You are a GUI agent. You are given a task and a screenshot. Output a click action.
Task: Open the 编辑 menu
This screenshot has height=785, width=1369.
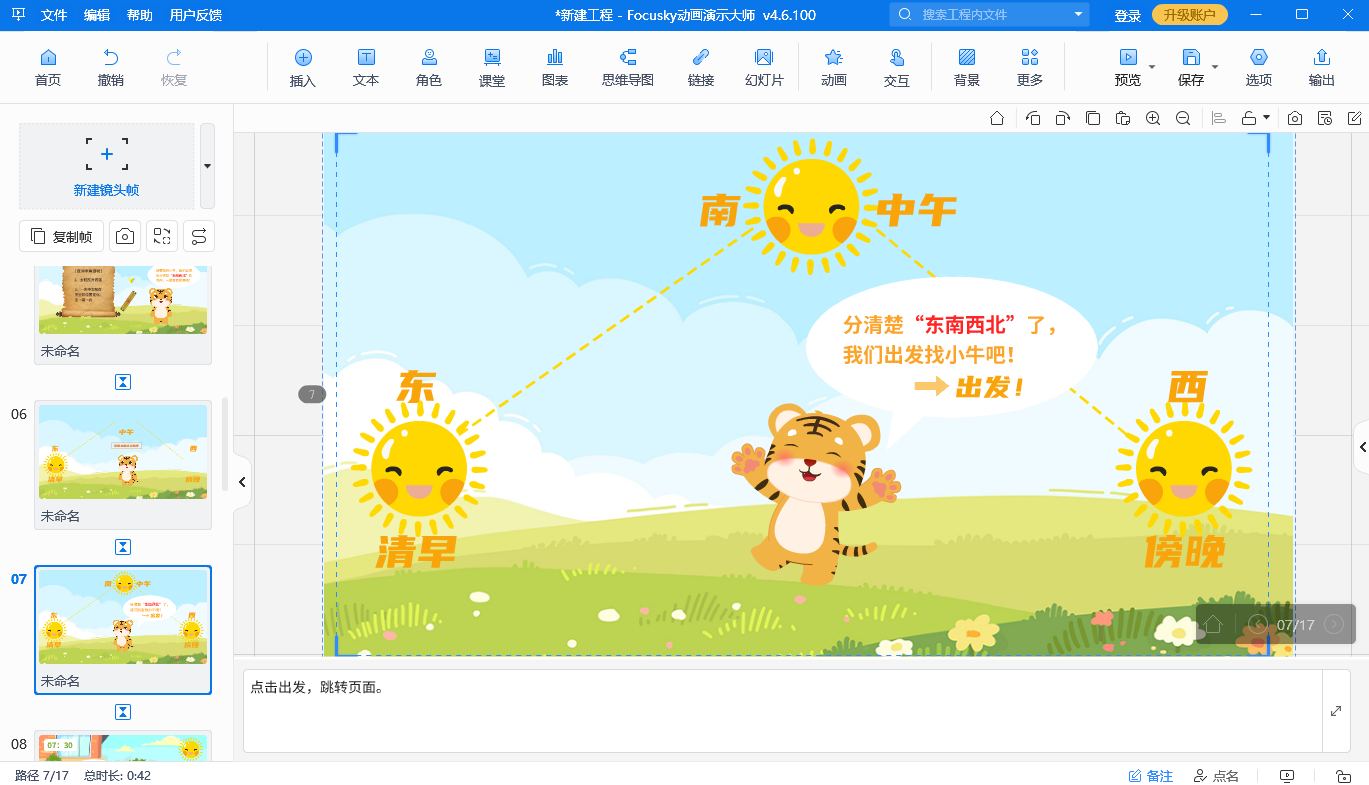click(97, 15)
